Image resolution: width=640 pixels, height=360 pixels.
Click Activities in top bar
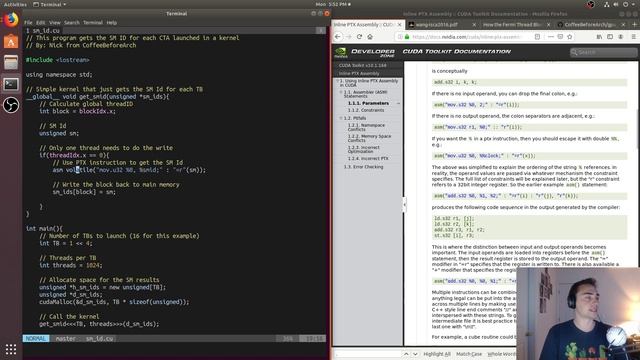coord(15,4)
